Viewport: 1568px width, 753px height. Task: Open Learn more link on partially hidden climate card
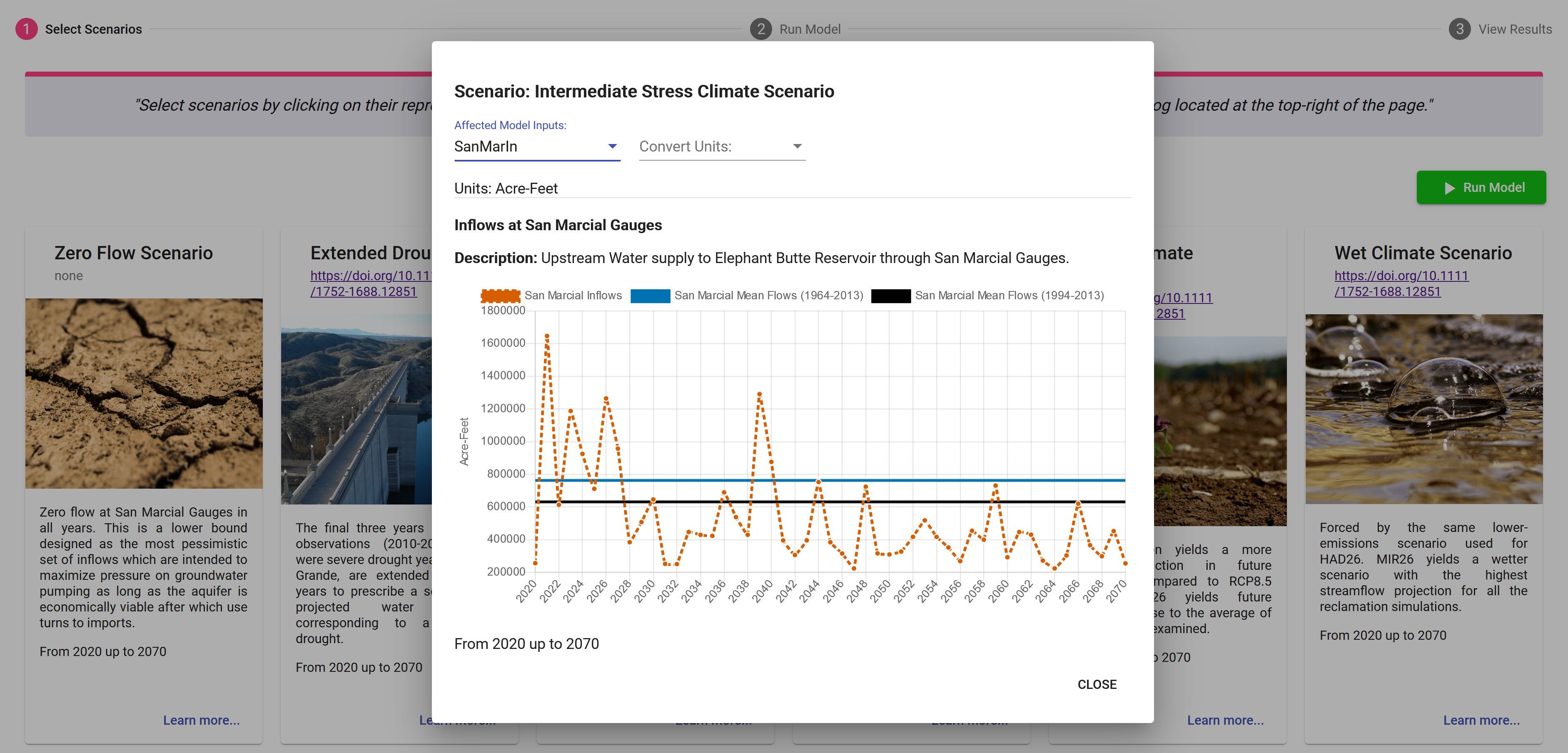pyautogui.click(x=1225, y=720)
